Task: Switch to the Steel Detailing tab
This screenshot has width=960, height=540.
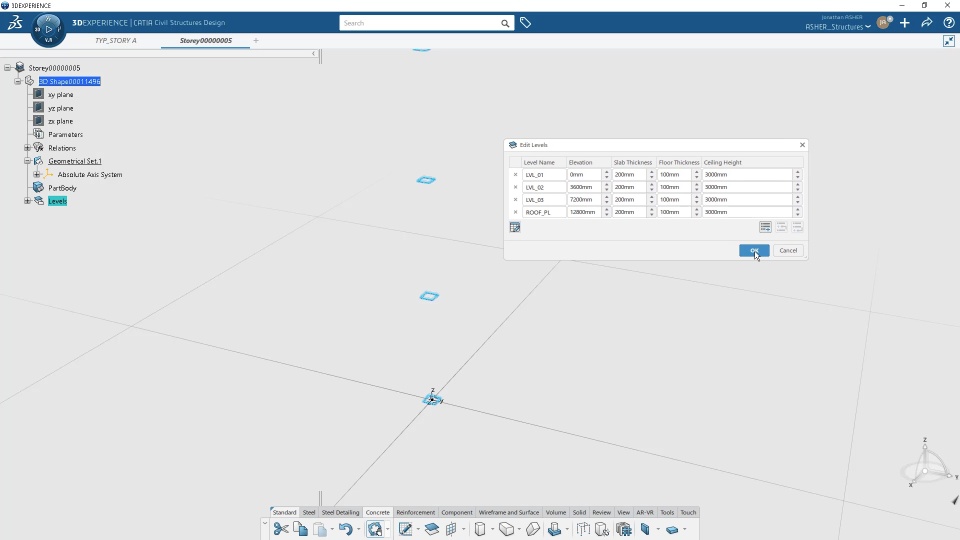Action: (340, 512)
